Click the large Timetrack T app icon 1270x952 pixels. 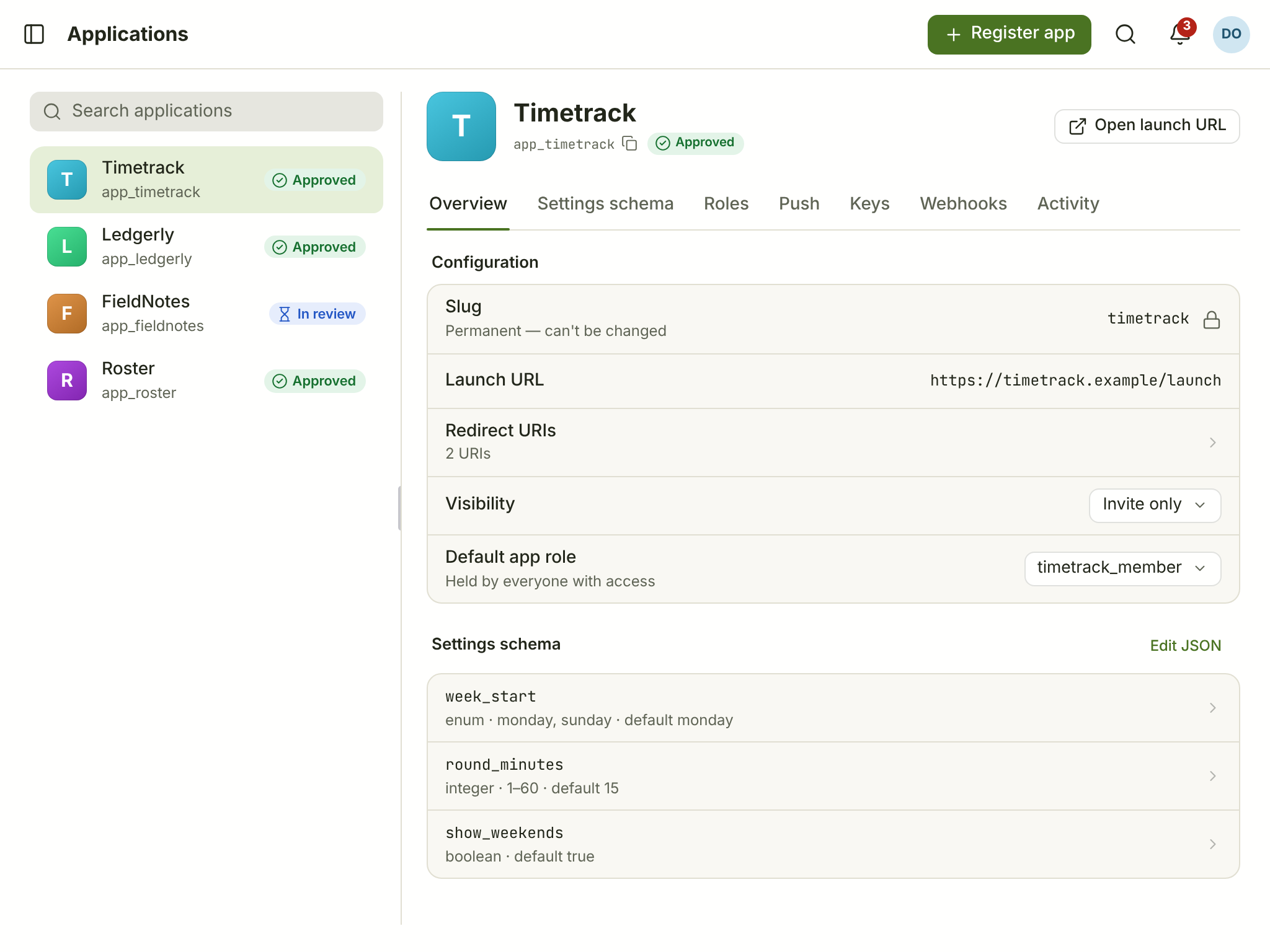(461, 126)
